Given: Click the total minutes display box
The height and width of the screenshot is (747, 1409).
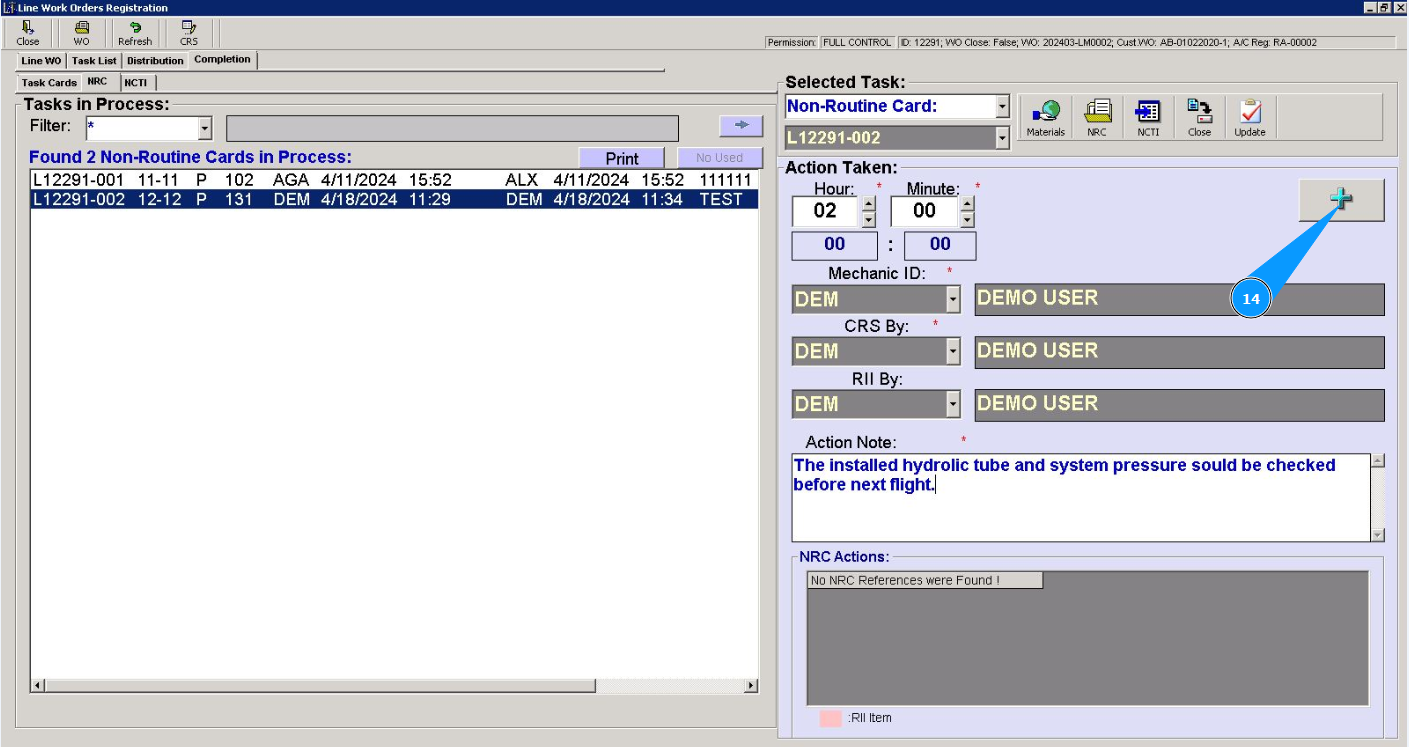Looking at the screenshot, I should point(940,245).
